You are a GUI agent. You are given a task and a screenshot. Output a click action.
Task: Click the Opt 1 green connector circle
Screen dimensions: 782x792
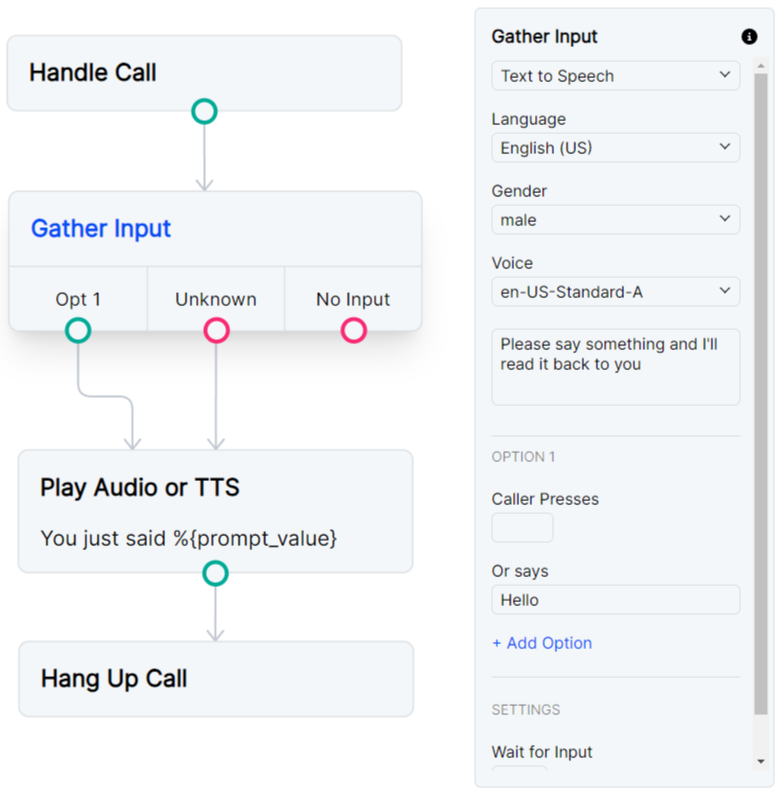[78, 330]
